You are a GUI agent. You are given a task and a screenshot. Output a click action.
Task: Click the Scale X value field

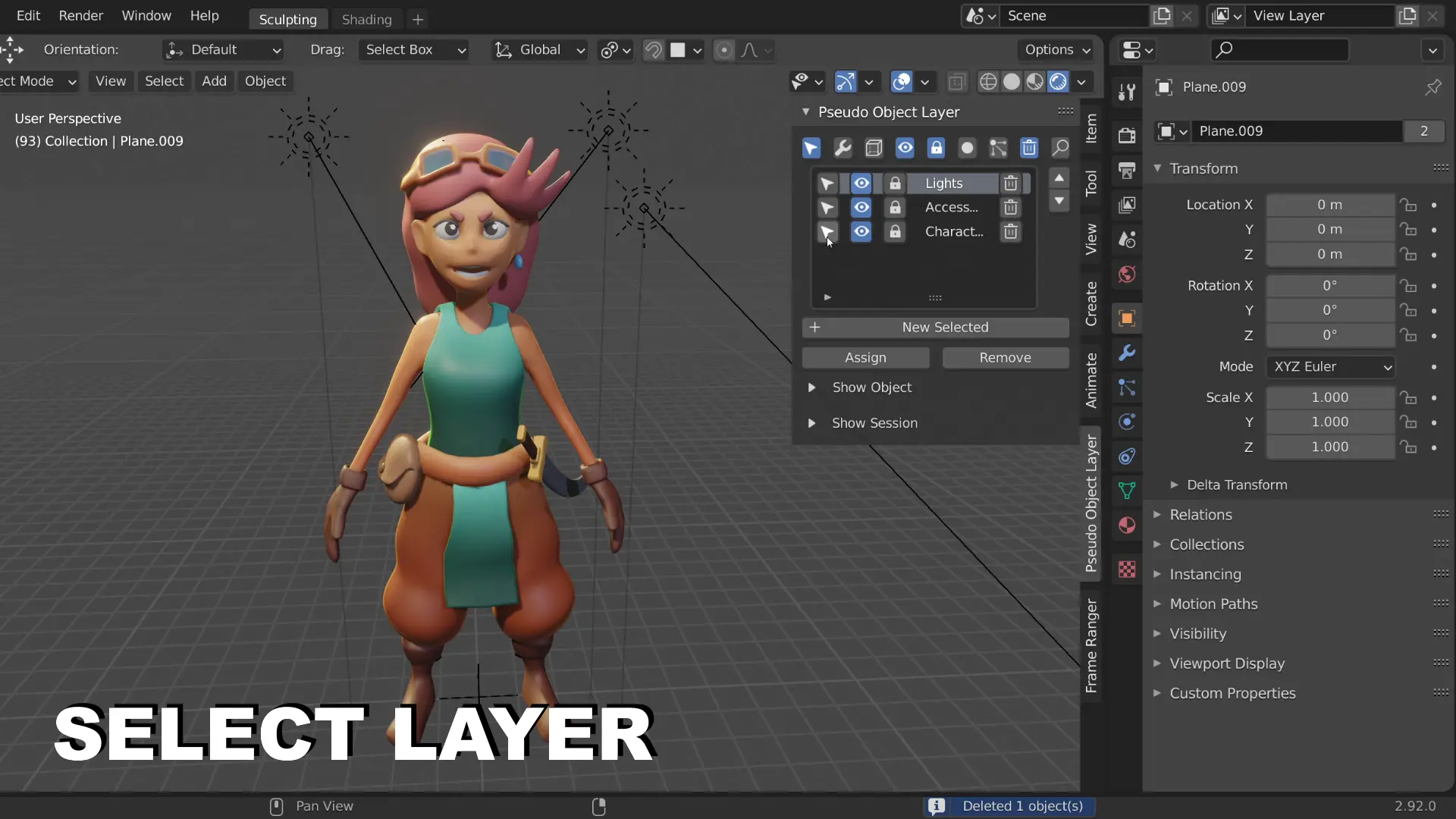pos(1329,397)
